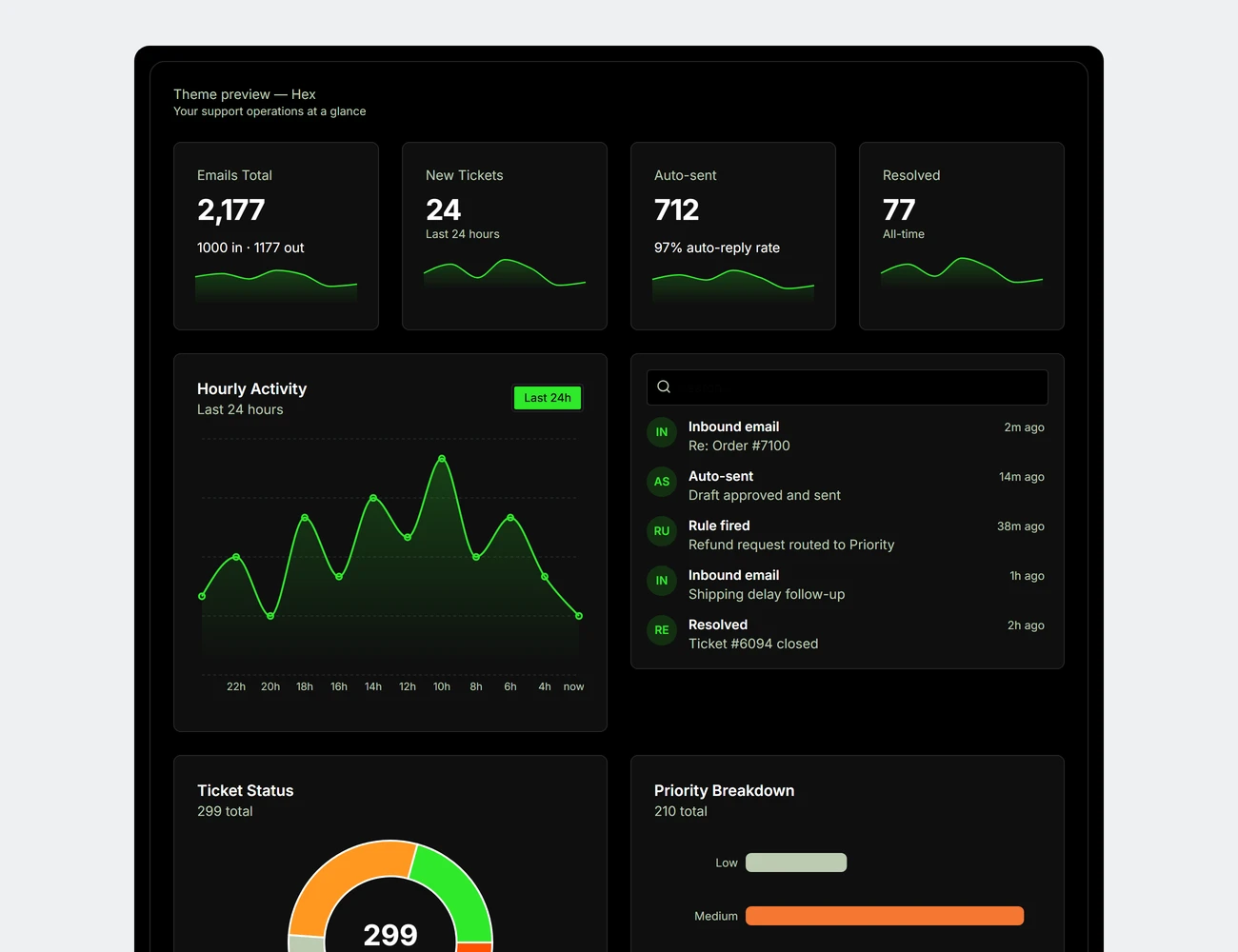Image resolution: width=1238 pixels, height=952 pixels.
Task: Click the RE badge for Resolved activity
Action: pos(662,630)
